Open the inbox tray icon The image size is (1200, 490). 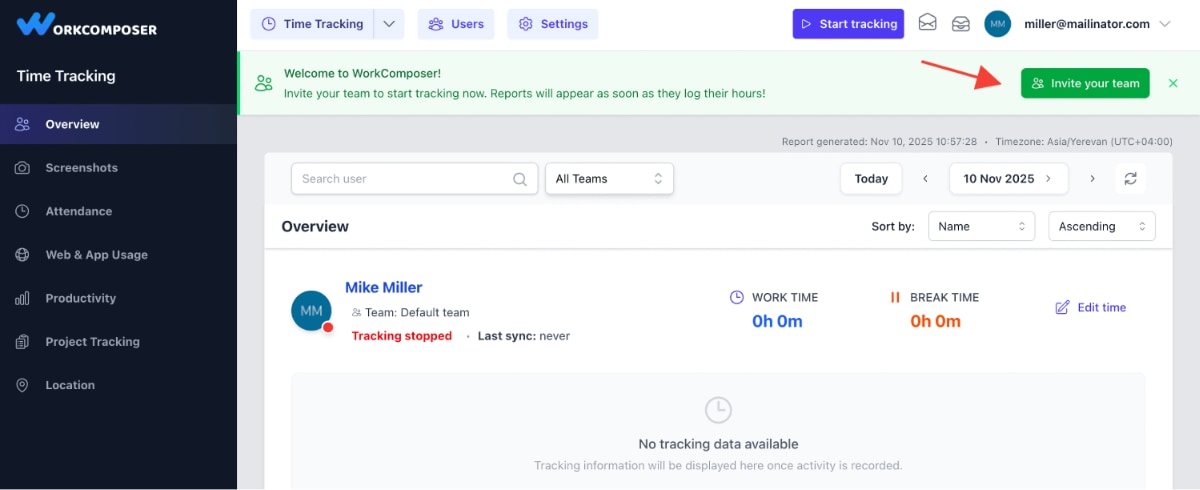(961, 23)
